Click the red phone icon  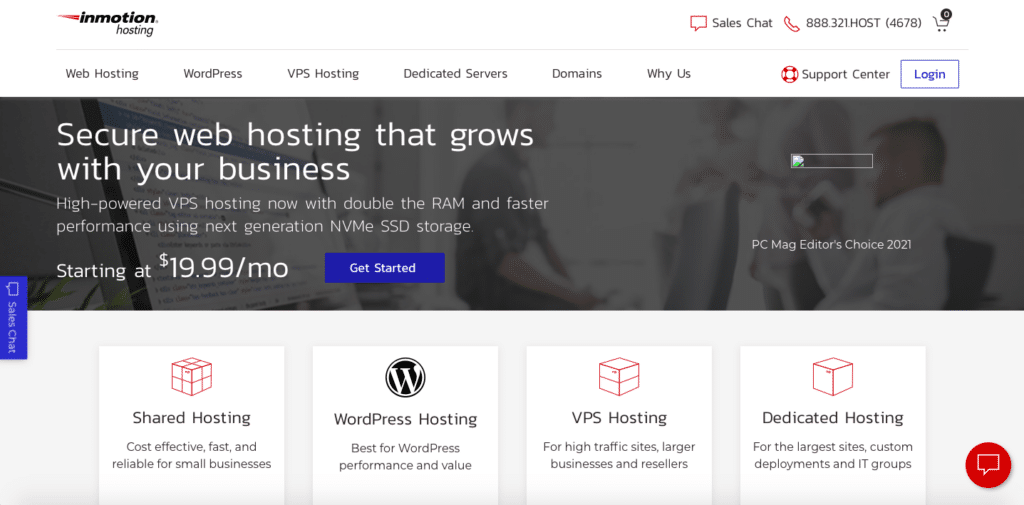click(x=792, y=24)
